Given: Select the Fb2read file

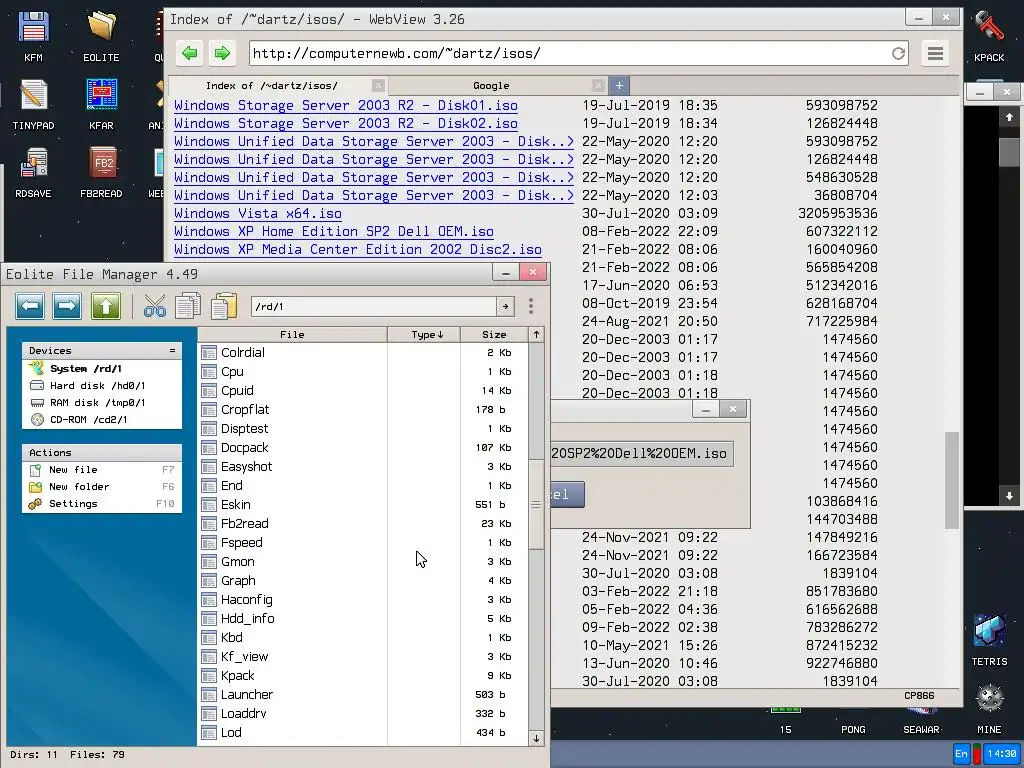Looking at the screenshot, I should pyautogui.click(x=362, y=523).
